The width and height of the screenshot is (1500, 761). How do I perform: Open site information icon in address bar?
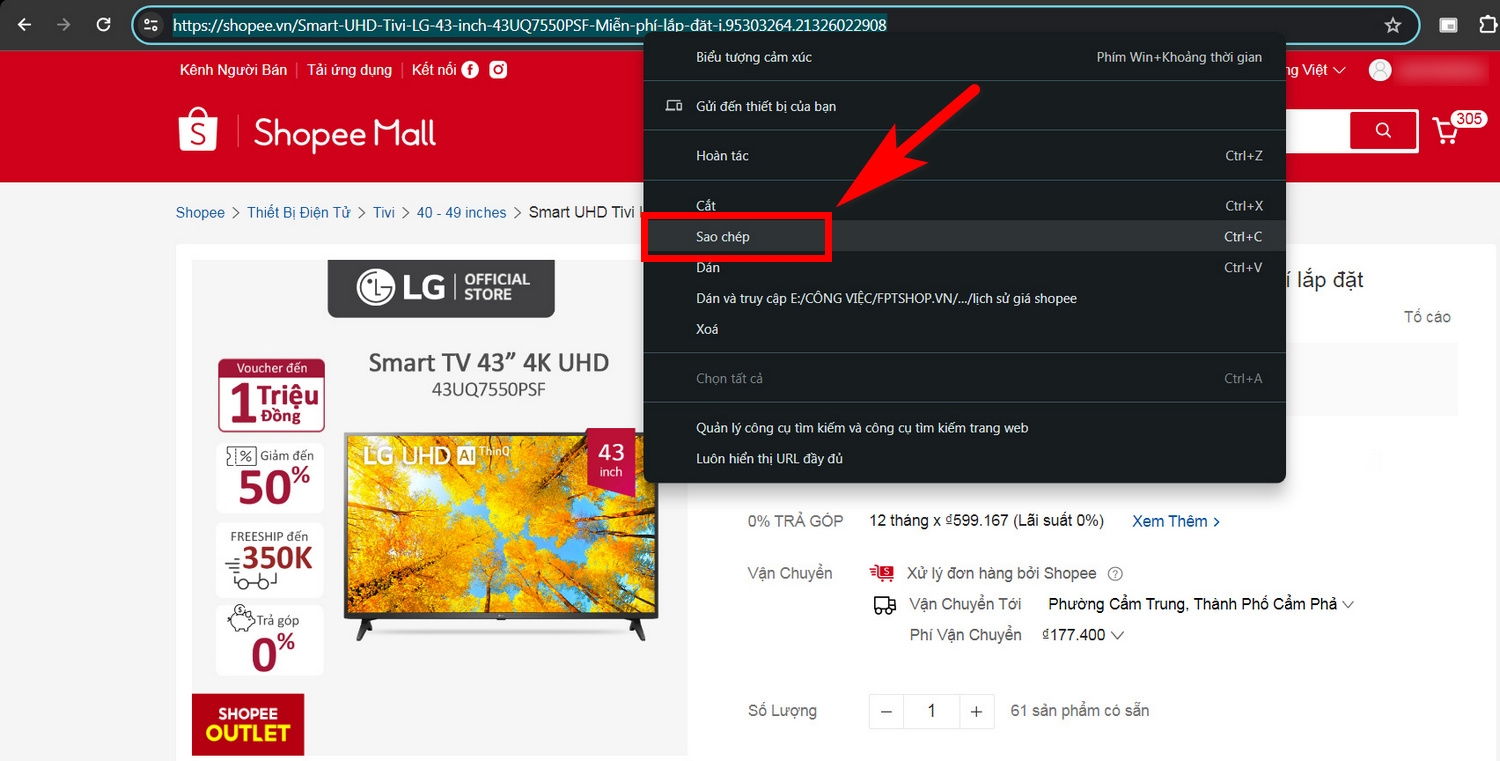(x=151, y=25)
